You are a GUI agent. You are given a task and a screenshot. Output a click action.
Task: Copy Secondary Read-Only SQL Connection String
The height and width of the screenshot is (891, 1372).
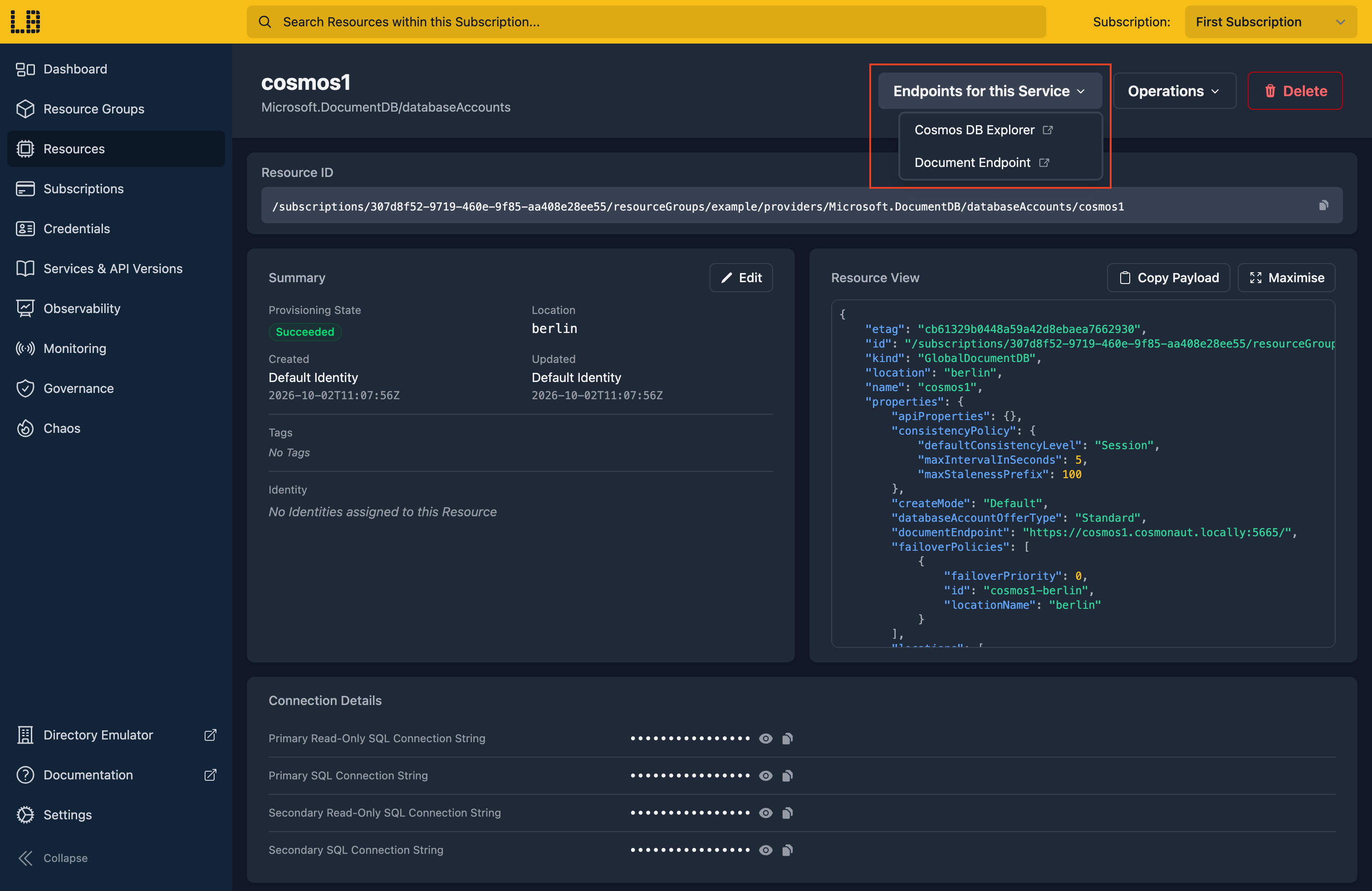coord(788,813)
